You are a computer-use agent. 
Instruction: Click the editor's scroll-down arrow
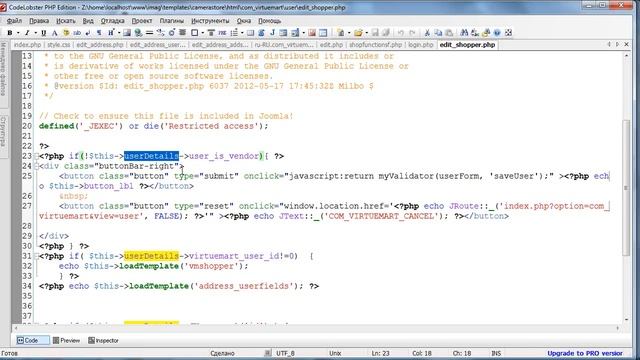coord(627,320)
